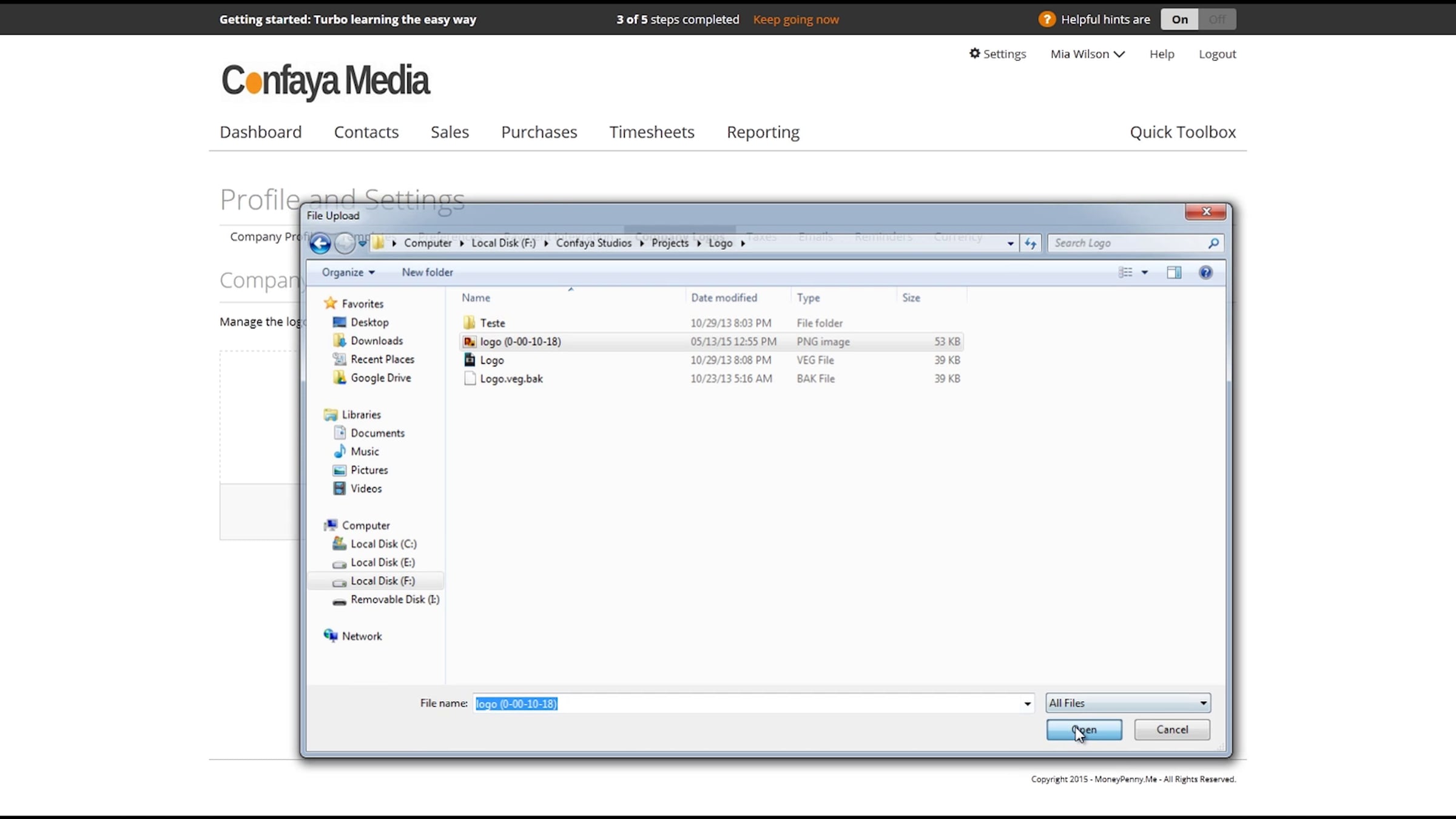Expand the Organize dropdown

pos(348,272)
